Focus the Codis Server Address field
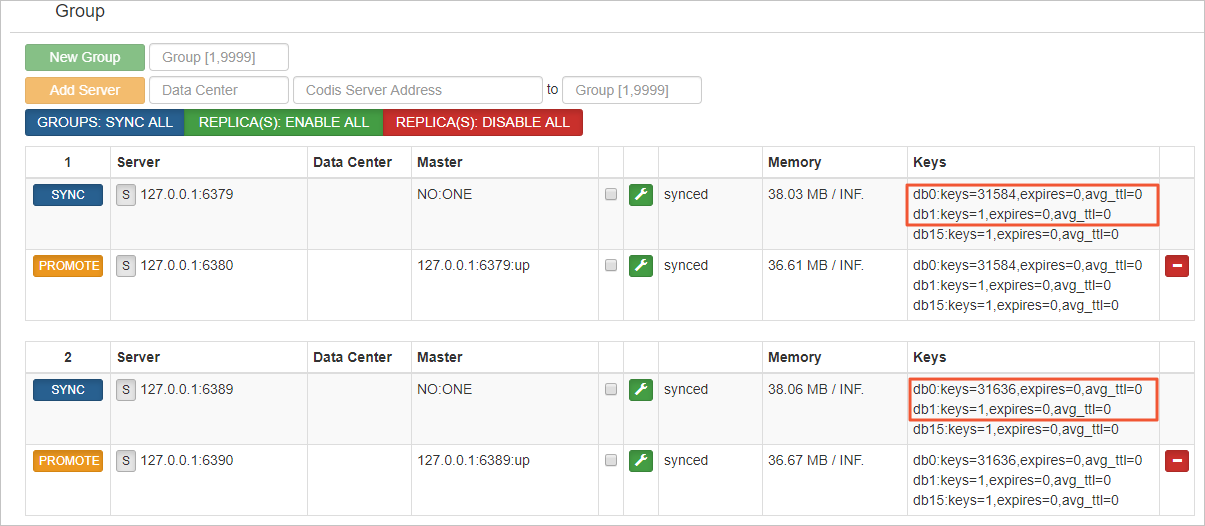The height and width of the screenshot is (526, 1205). [x=418, y=90]
